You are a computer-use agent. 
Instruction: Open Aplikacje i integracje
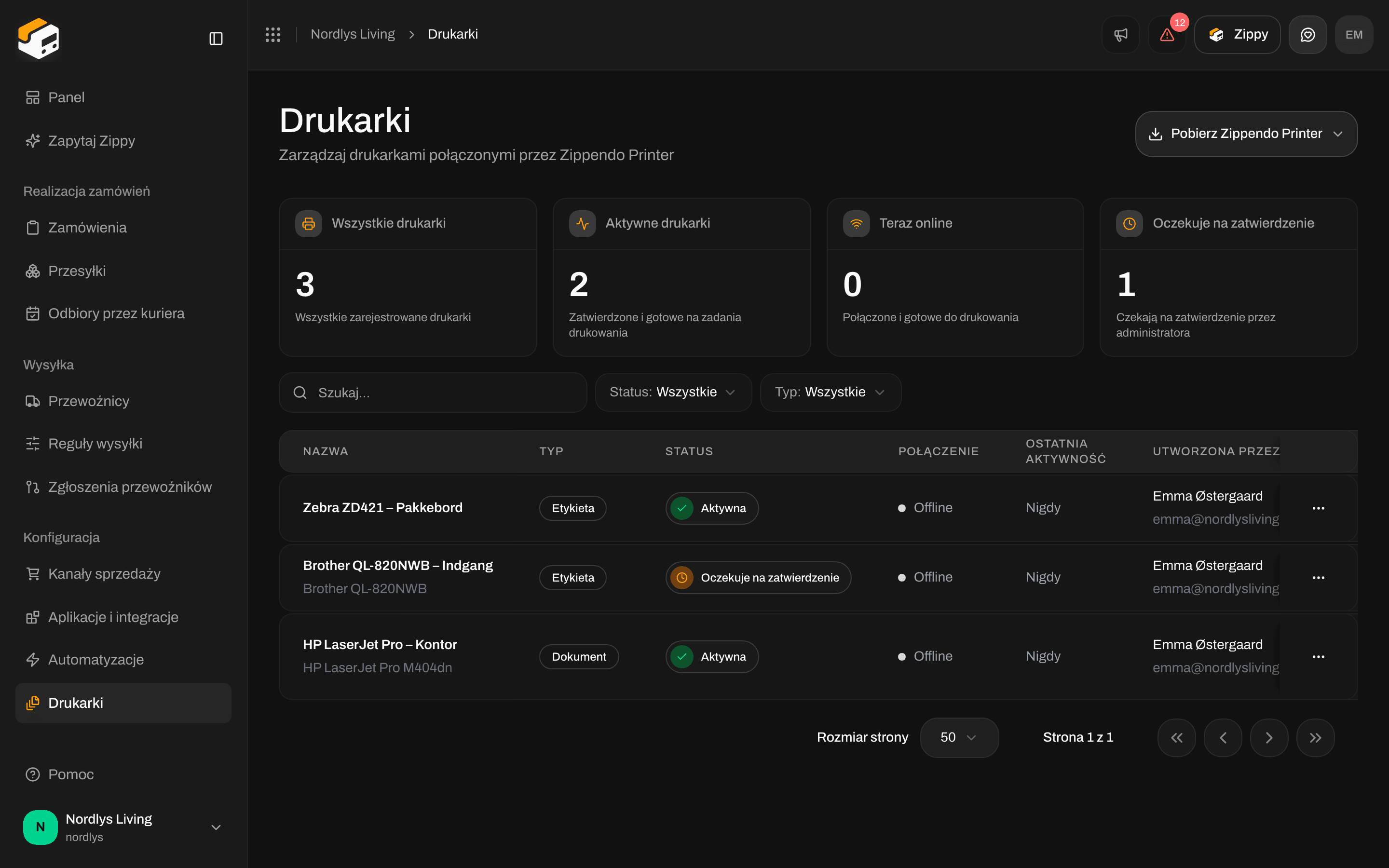[x=123, y=618]
